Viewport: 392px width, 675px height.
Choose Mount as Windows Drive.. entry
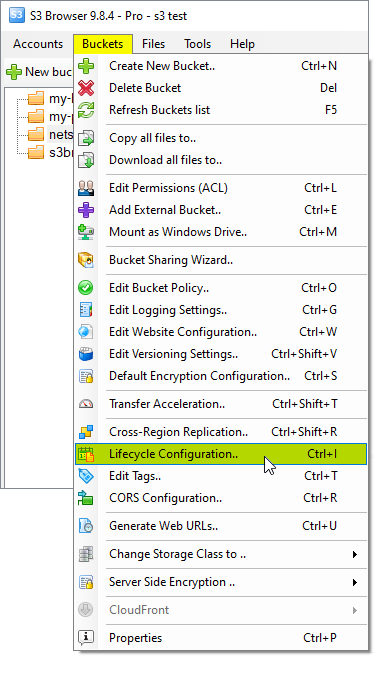tap(221, 232)
